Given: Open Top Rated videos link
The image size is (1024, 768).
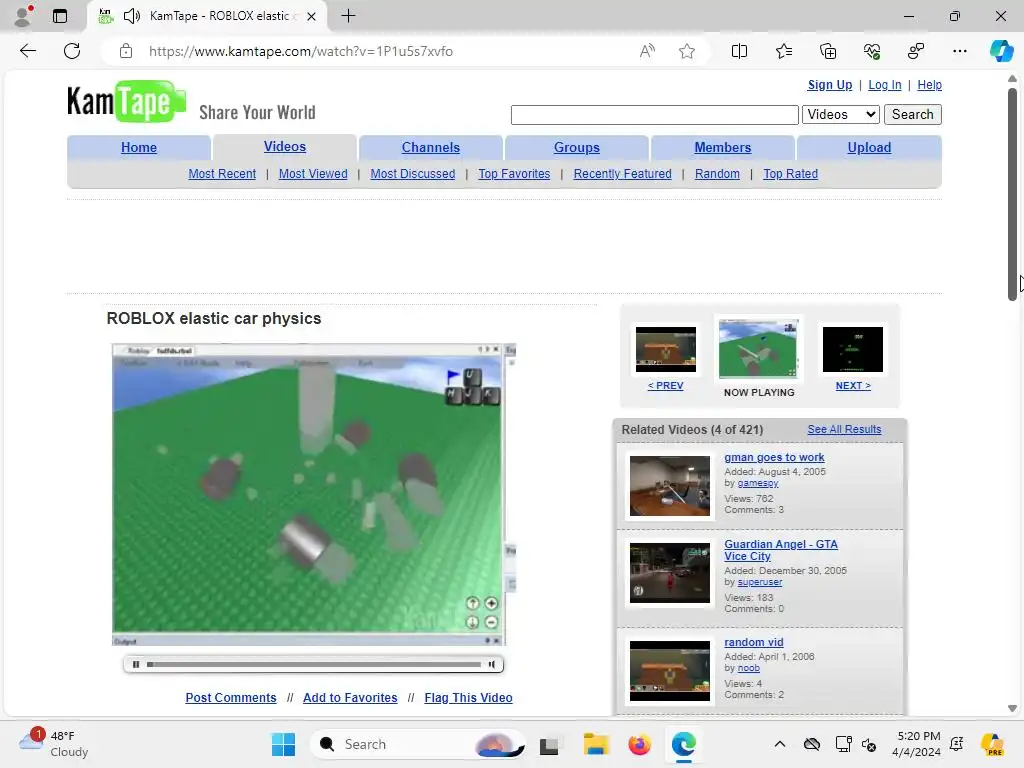Looking at the screenshot, I should click(x=790, y=174).
